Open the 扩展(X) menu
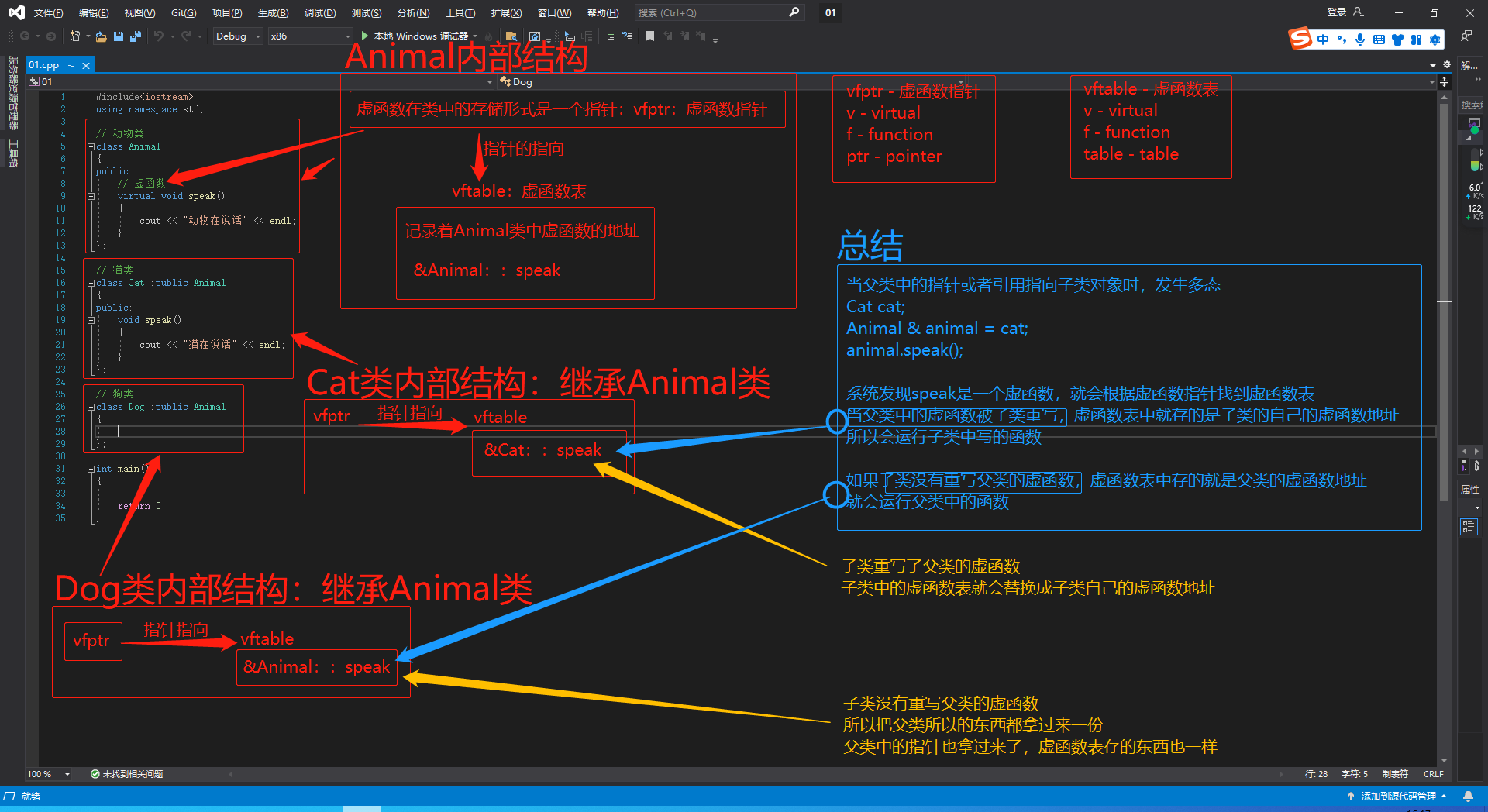Screen dimensions: 1488x812 [506, 12]
